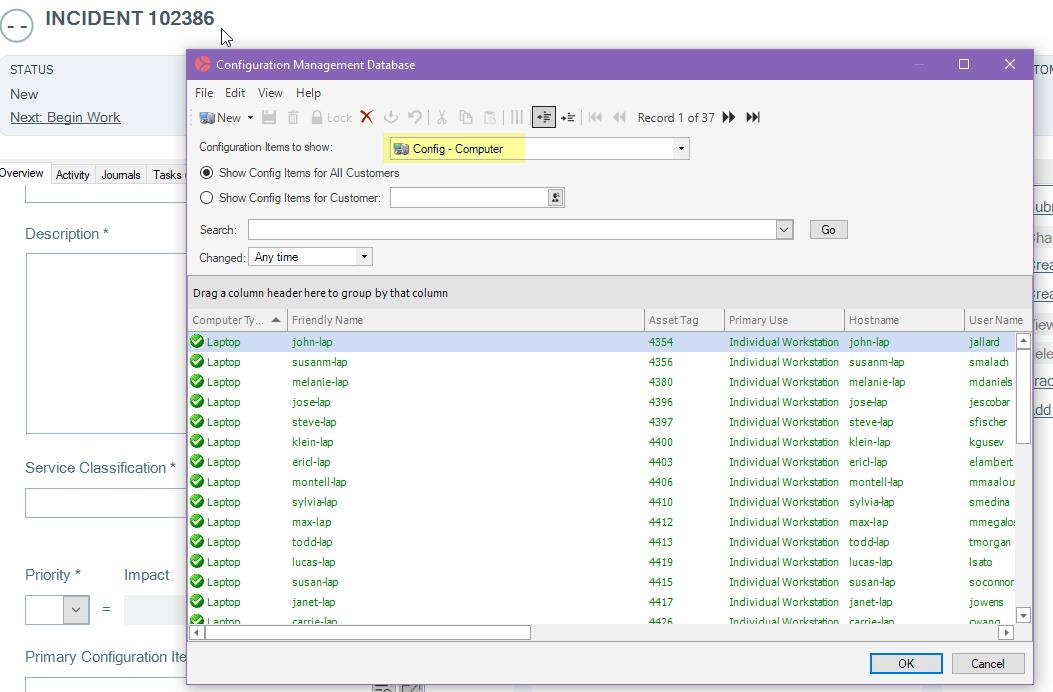
Task: Click the Next: Begin Work link
Action: tap(65, 117)
